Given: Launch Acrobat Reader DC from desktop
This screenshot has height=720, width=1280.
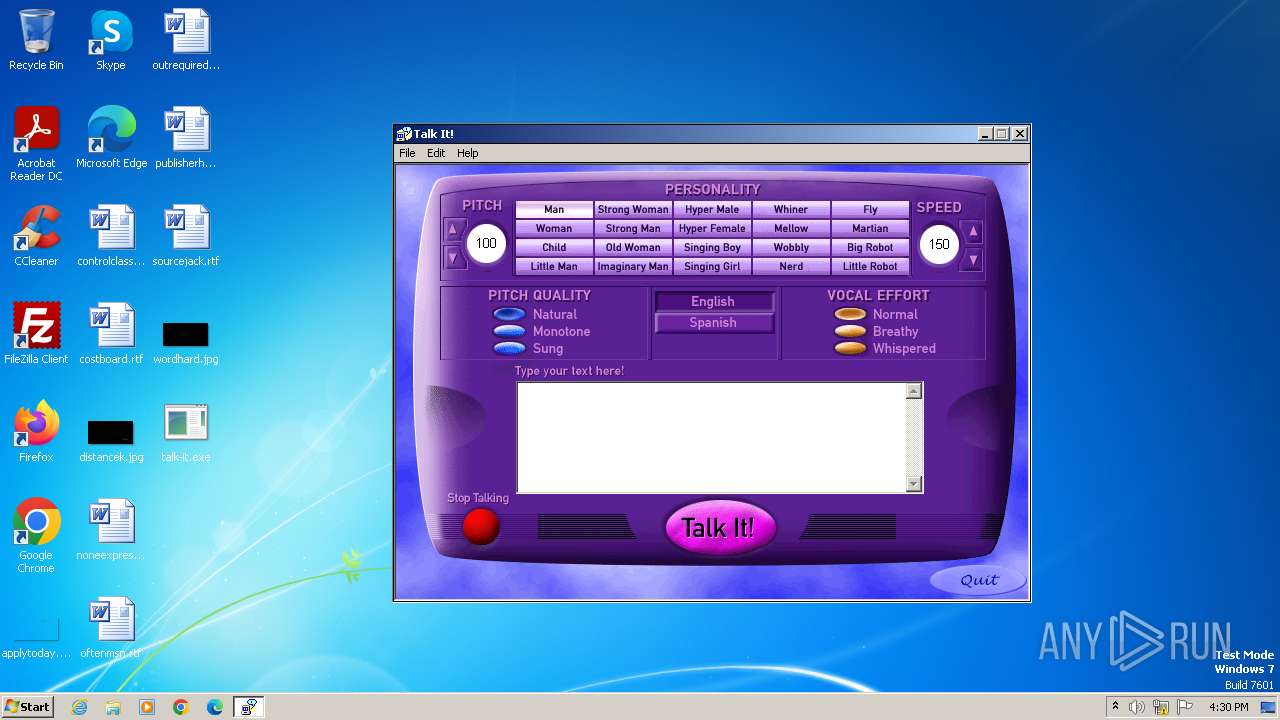Looking at the screenshot, I should coord(36,144).
